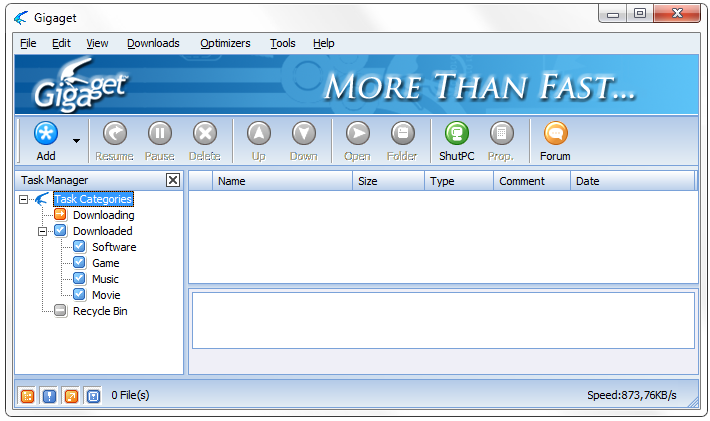Select the Downloaded category
Screen dimensions: 710x421
(x=103, y=231)
